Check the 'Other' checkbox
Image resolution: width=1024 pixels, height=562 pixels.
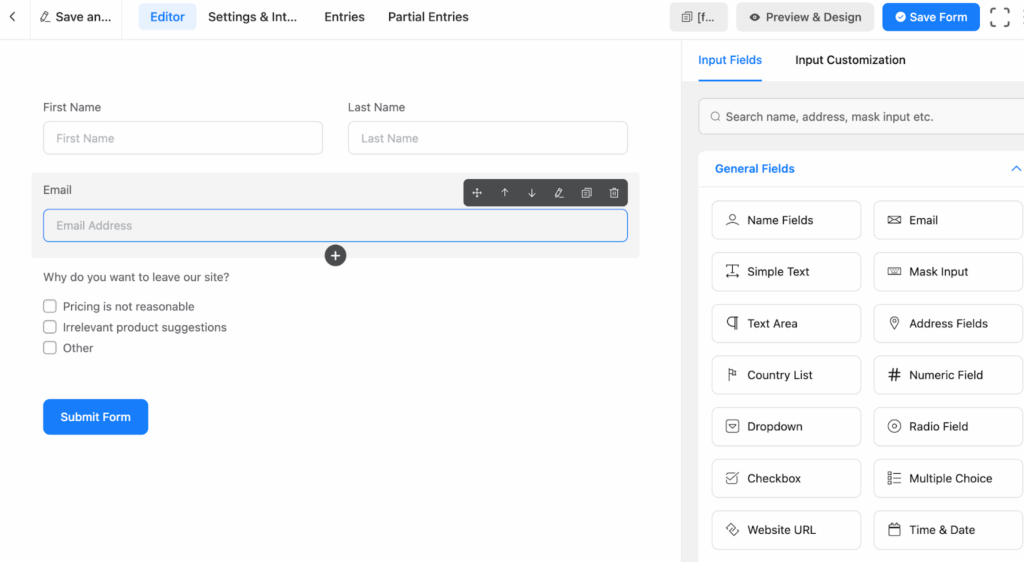coord(50,348)
